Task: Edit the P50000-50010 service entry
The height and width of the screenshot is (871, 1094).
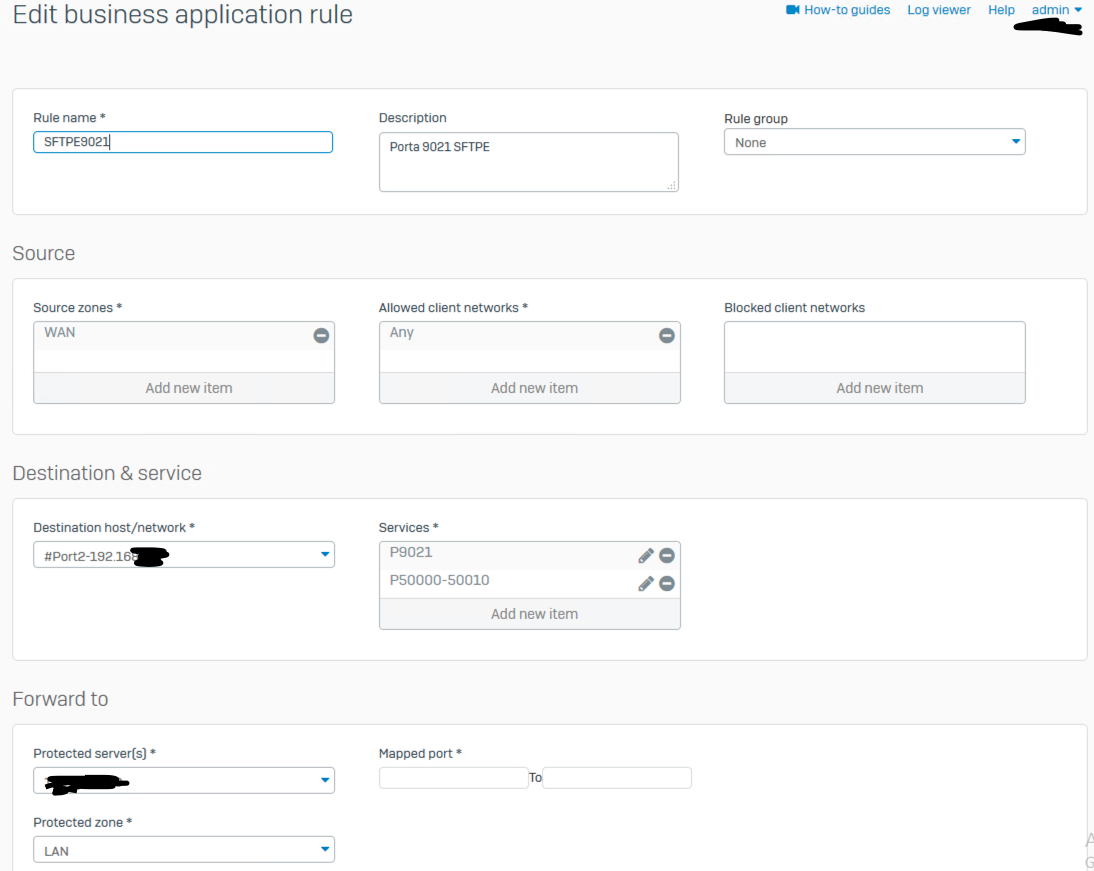Action: pos(646,584)
